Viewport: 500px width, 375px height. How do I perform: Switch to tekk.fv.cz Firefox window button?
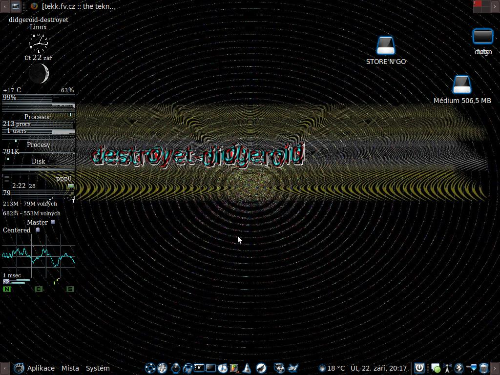pyautogui.click(x=73, y=6)
